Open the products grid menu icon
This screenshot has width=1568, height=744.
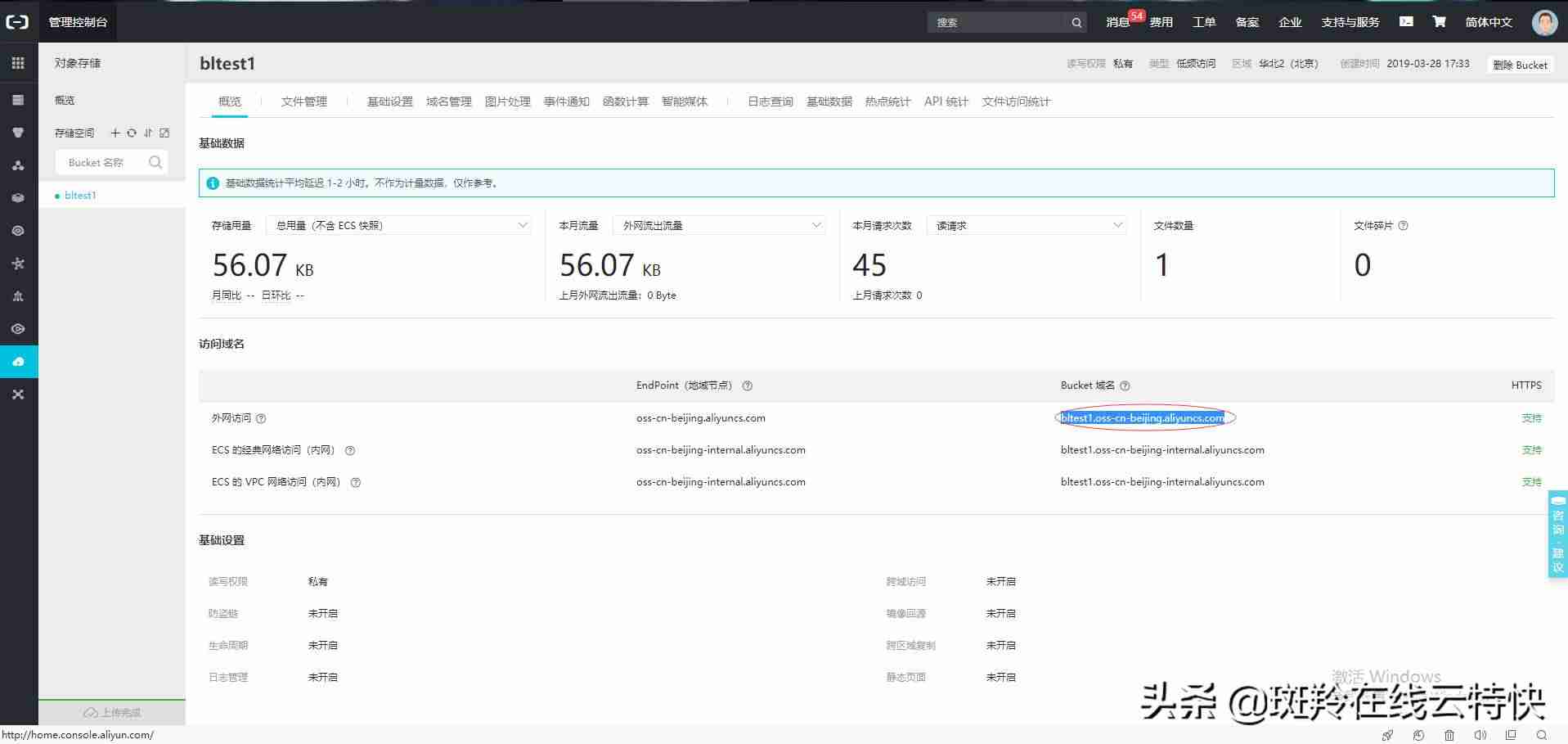[18, 63]
